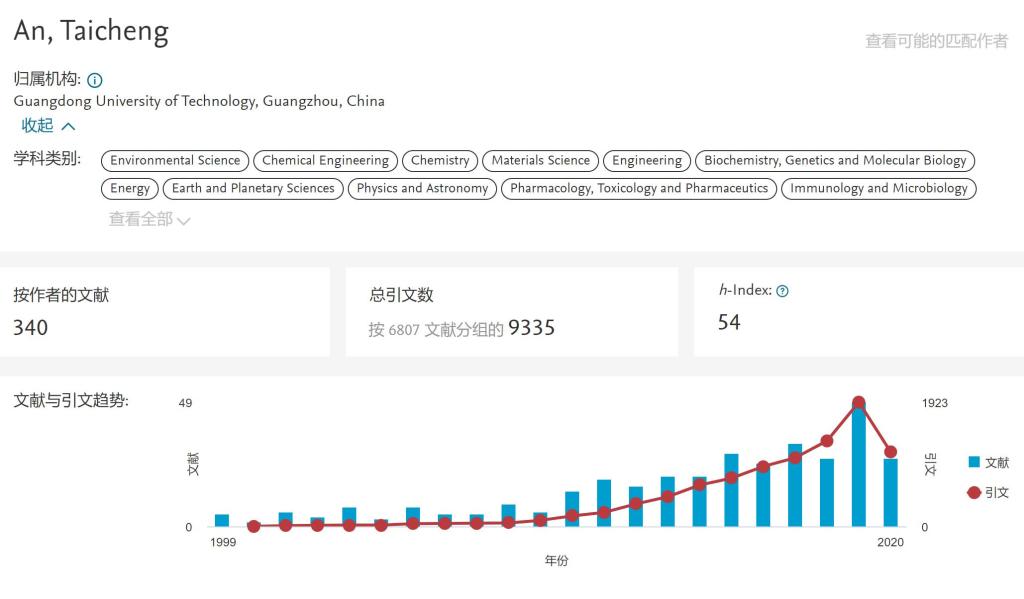Select Earth and Planetary Sciences tag

[253, 188]
